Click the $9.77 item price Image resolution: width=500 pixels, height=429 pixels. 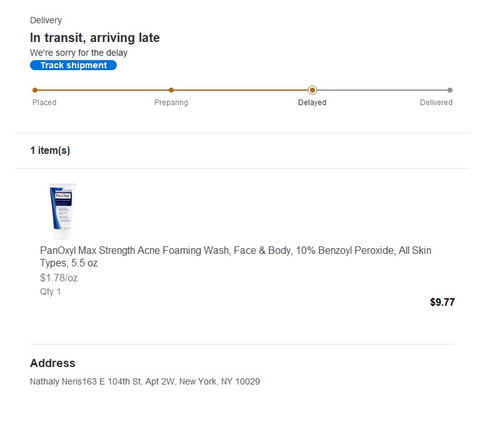pyautogui.click(x=442, y=302)
